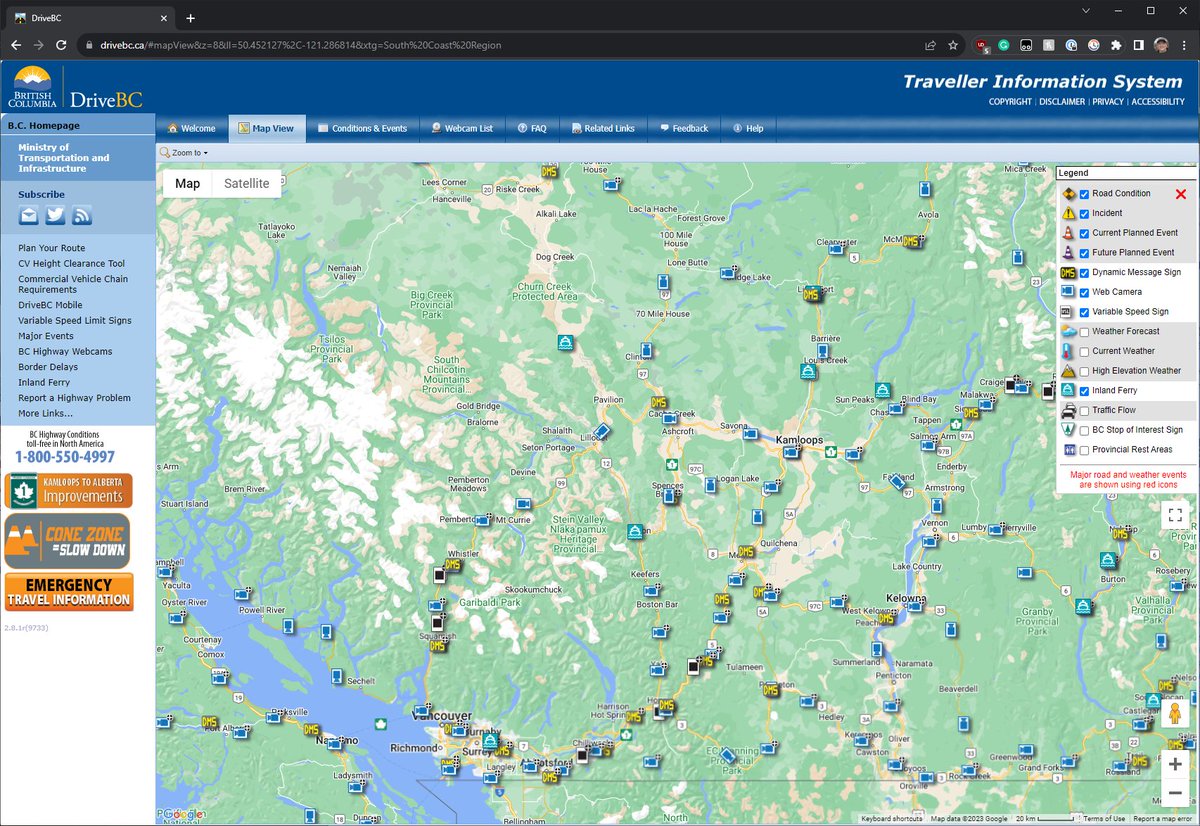The height and width of the screenshot is (826, 1200).
Task: Check the Provincial Rest Areas box
Action: 1084,450
